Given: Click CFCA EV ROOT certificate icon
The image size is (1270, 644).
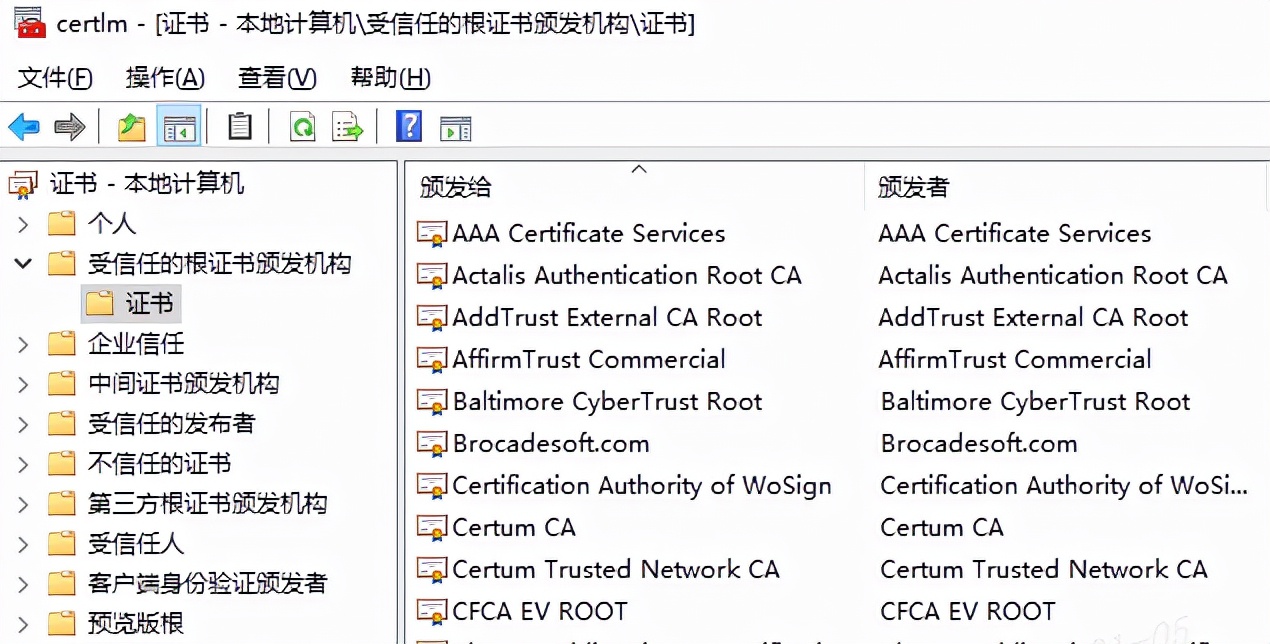Looking at the screenshot, I should point(431,612).
